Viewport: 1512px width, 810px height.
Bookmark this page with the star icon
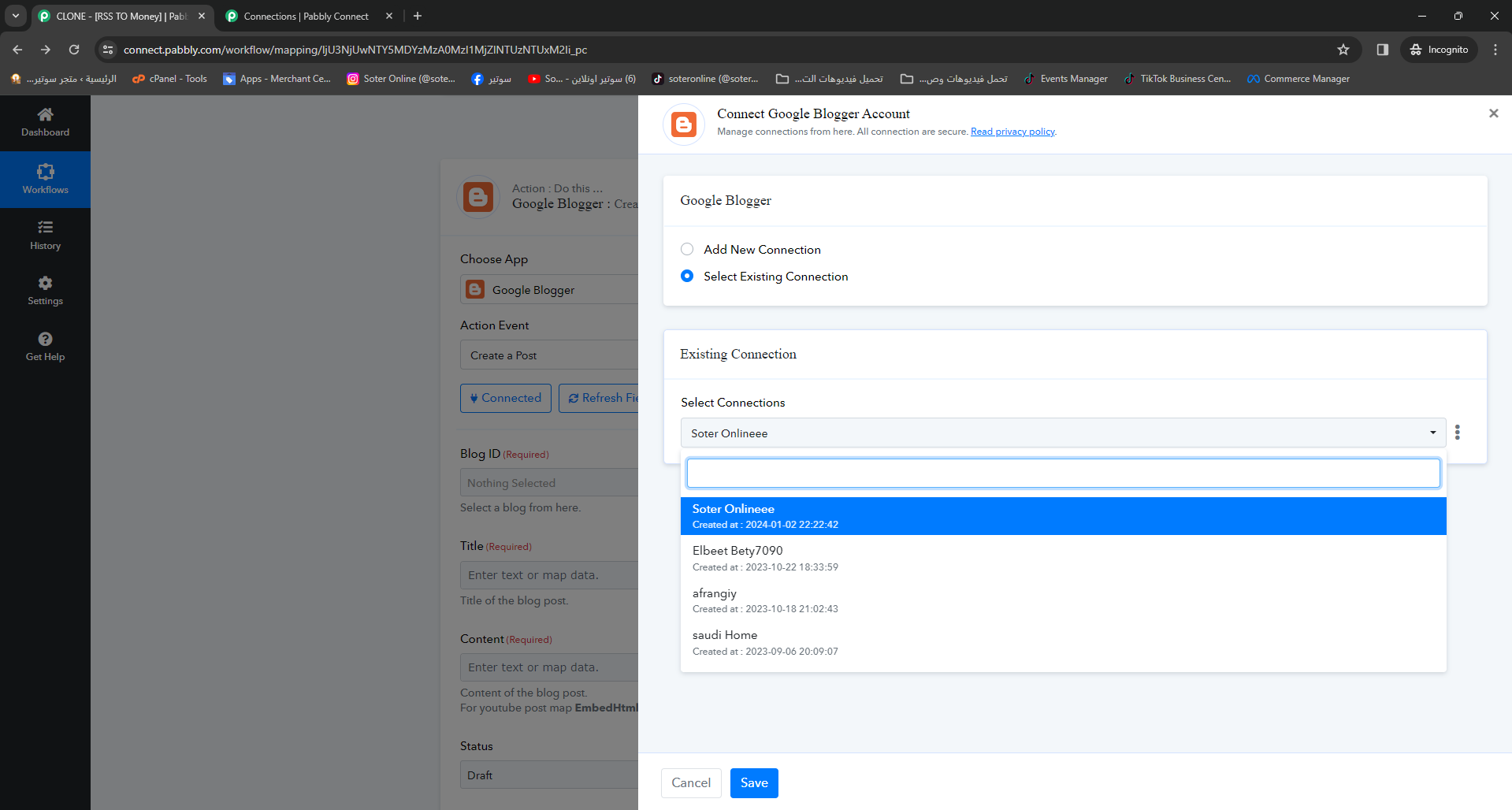click(x=1343, y=50)
